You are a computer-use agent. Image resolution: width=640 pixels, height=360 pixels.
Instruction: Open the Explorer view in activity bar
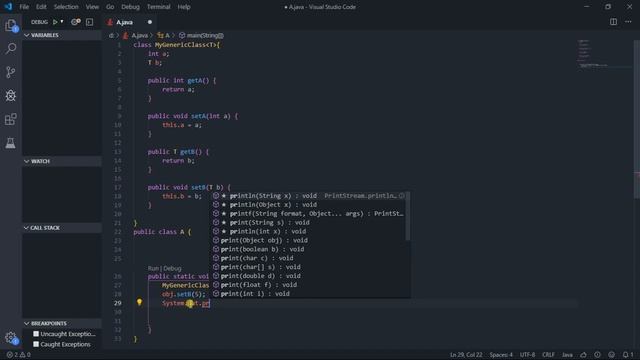pos(11,25)
